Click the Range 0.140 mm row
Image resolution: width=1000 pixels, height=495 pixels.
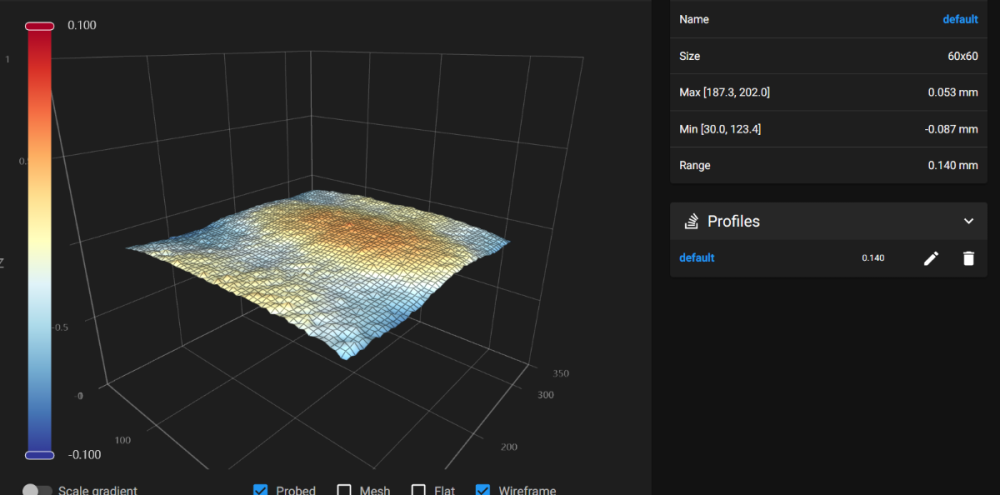pyautogui.click(x=828, y=165)
